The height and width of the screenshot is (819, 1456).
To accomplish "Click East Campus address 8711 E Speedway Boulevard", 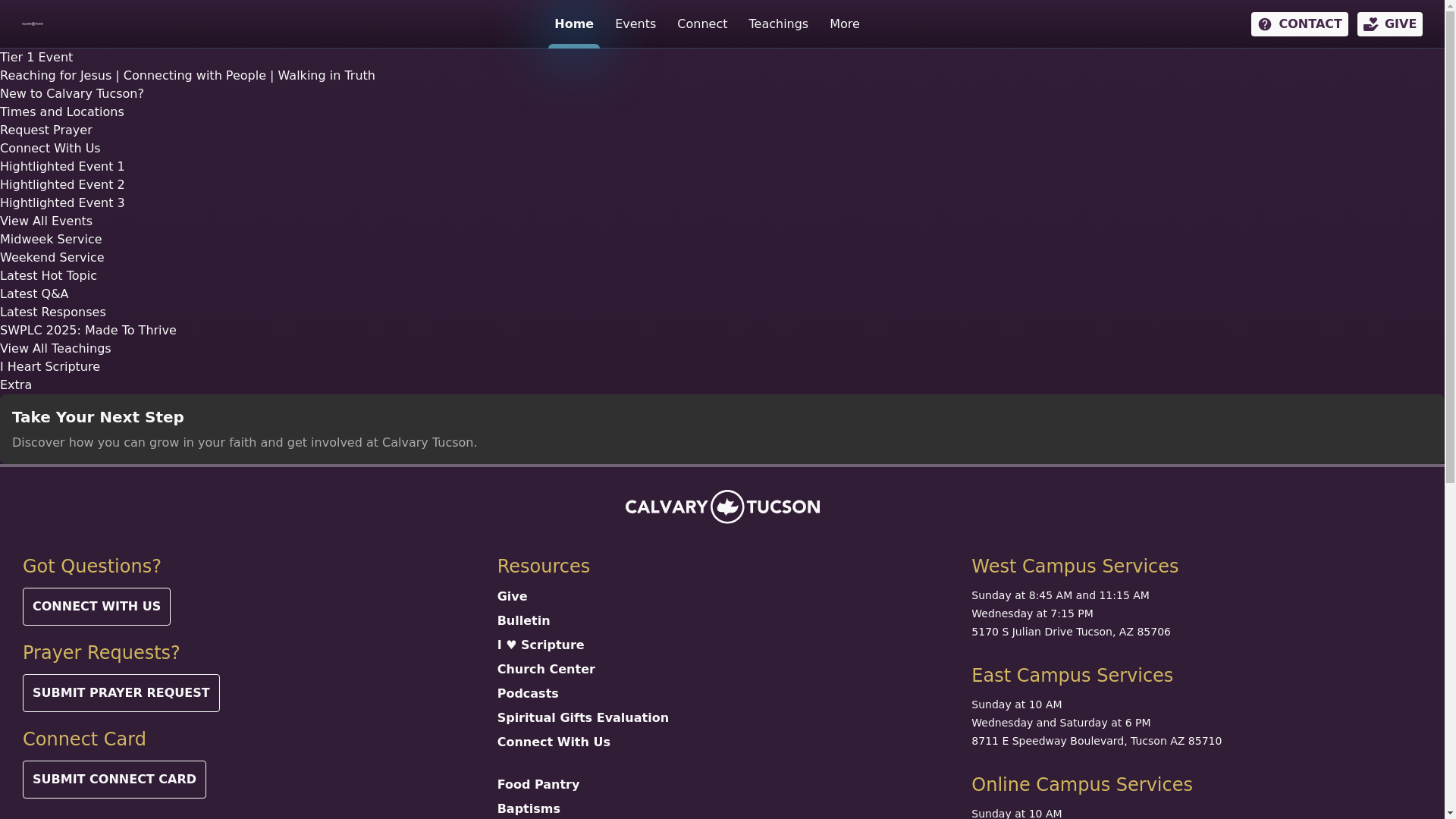I will tap(1097, 741).
